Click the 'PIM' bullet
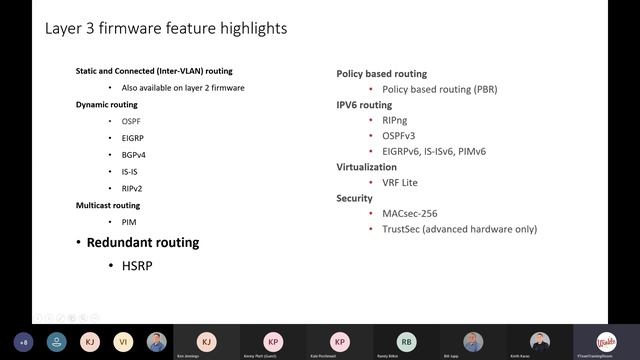This screenshot has height=360, width=640. (x=129, y=222)
